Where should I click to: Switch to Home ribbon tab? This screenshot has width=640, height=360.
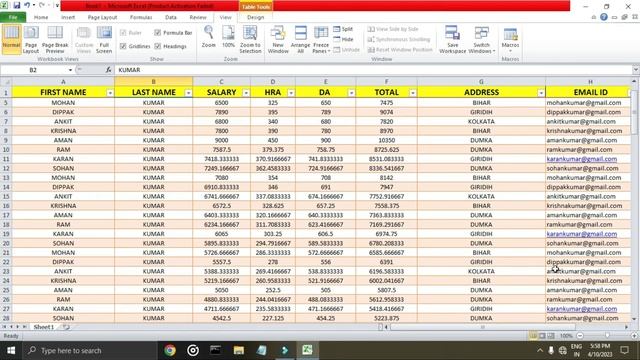tap(41, 17)
